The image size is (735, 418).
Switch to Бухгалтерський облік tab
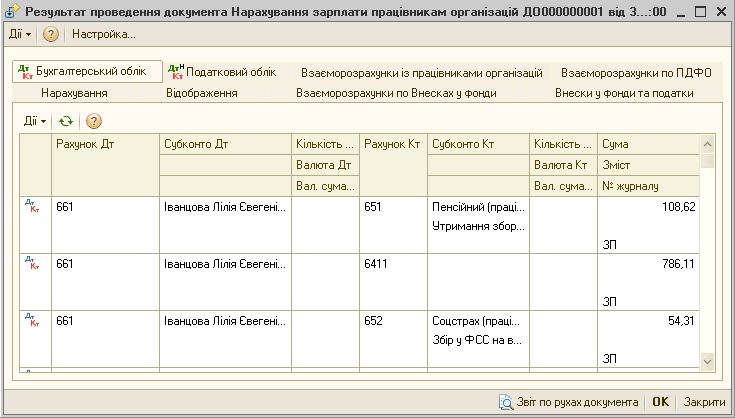[x=88, y=72]
